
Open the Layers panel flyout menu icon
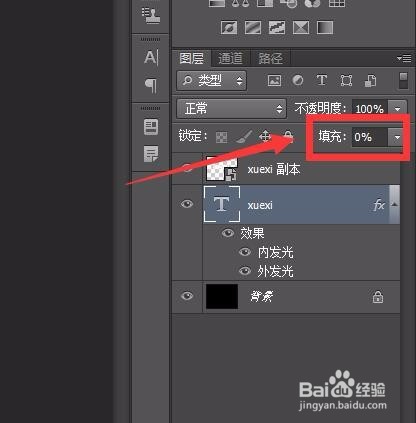(x=404, y=58)
